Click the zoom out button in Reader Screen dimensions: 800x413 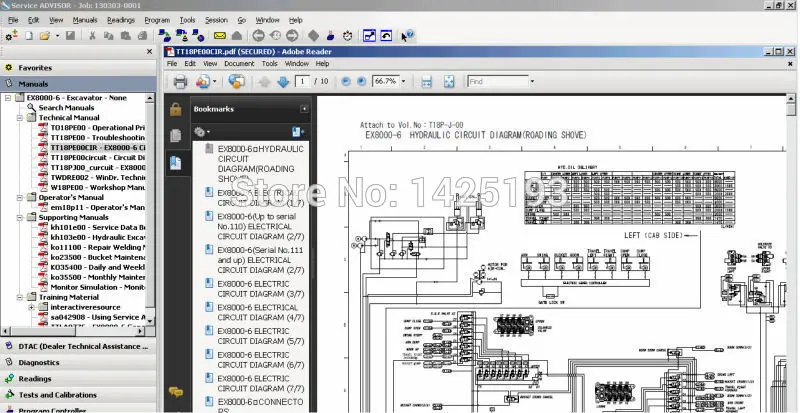pos(346,82)
